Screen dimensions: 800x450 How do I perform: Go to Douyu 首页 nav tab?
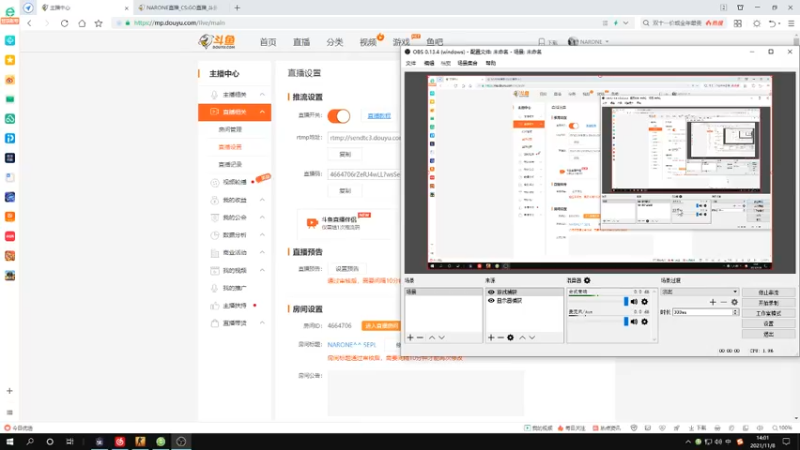pos(268,42)
